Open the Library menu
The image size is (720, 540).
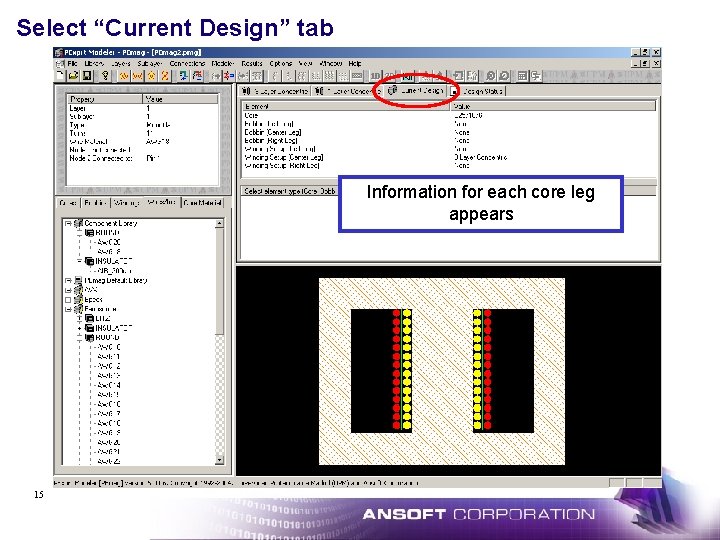tap(94, 63)
